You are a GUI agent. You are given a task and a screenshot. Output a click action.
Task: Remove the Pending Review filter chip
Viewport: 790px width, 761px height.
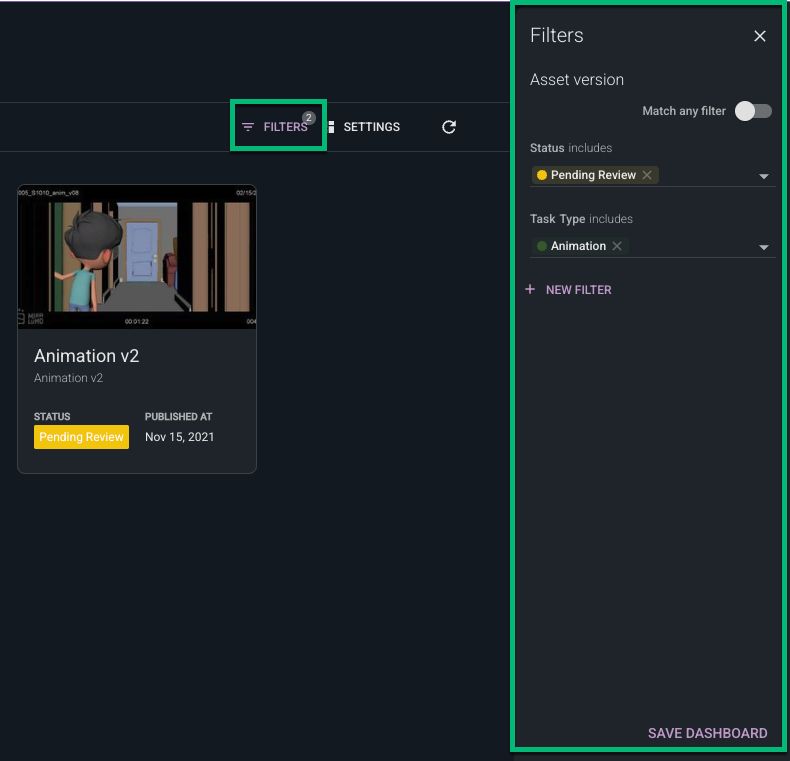[x=647, y=175]
